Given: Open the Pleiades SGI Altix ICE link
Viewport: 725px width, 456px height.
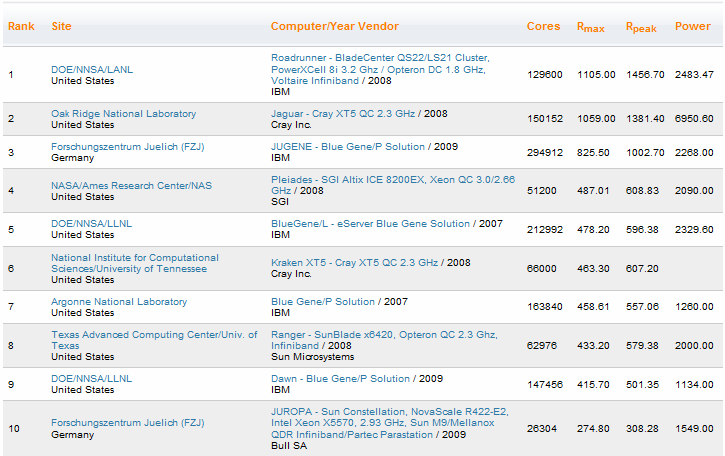Looking at the screenshot, I should point(393,185).
